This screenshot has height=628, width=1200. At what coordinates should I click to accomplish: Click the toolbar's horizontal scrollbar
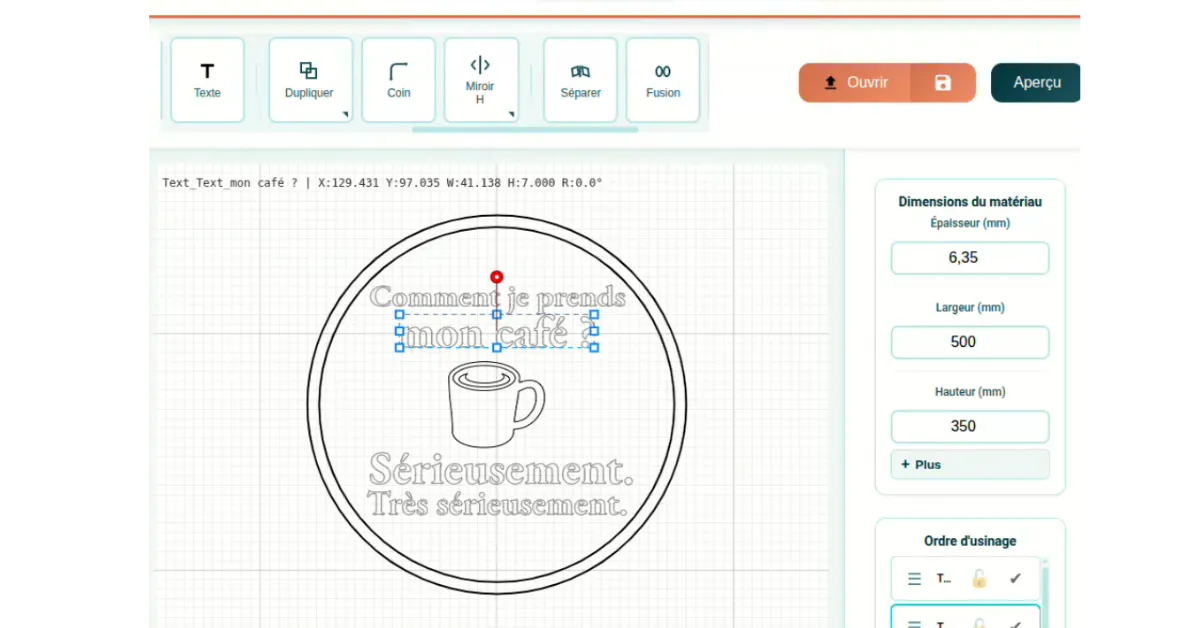click(x=525, y=129)
